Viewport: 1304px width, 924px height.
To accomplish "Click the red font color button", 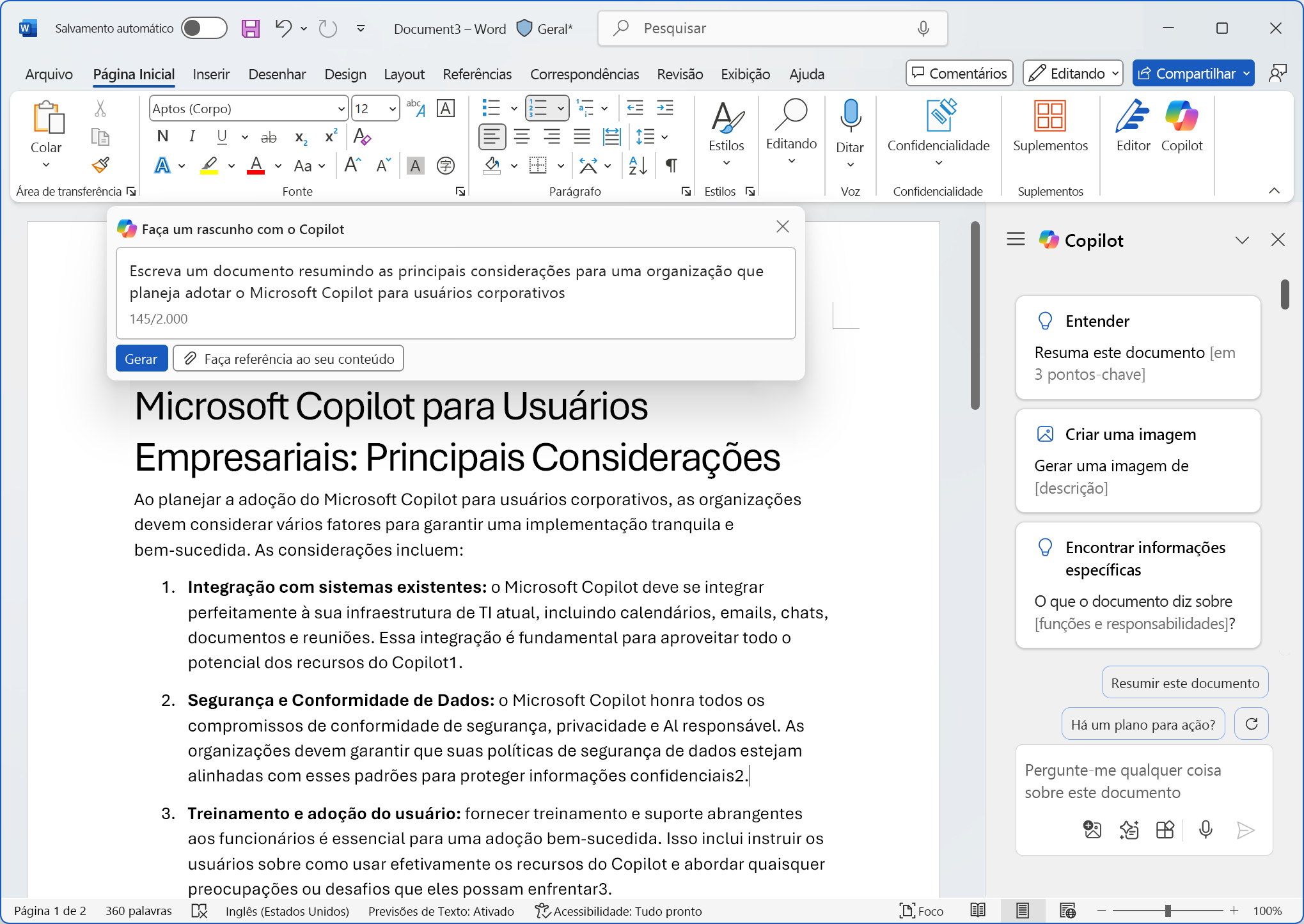I will coord(256,166).
